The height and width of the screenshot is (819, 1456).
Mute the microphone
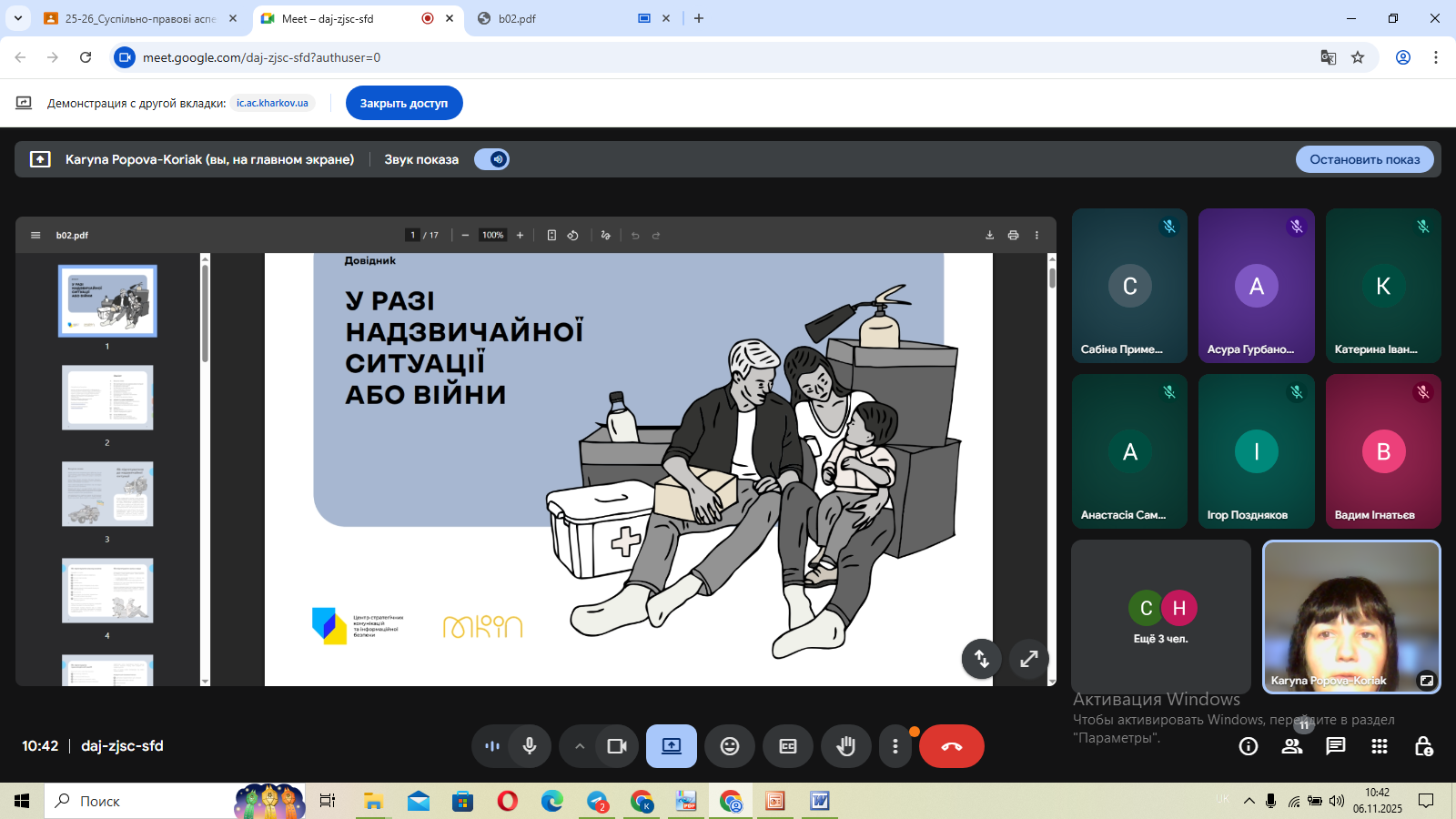(x=530, y=746)
